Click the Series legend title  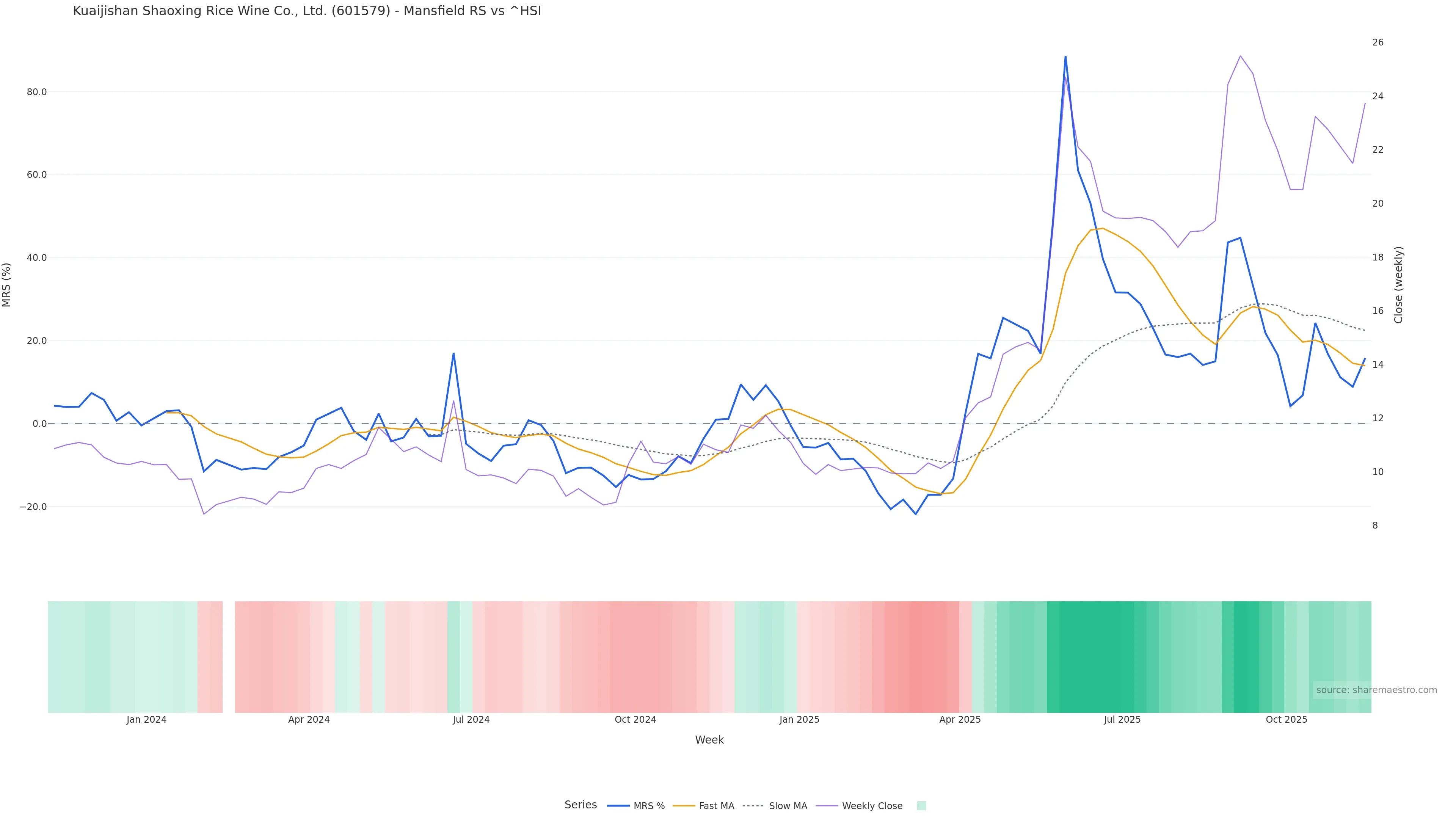pos(581,805)
